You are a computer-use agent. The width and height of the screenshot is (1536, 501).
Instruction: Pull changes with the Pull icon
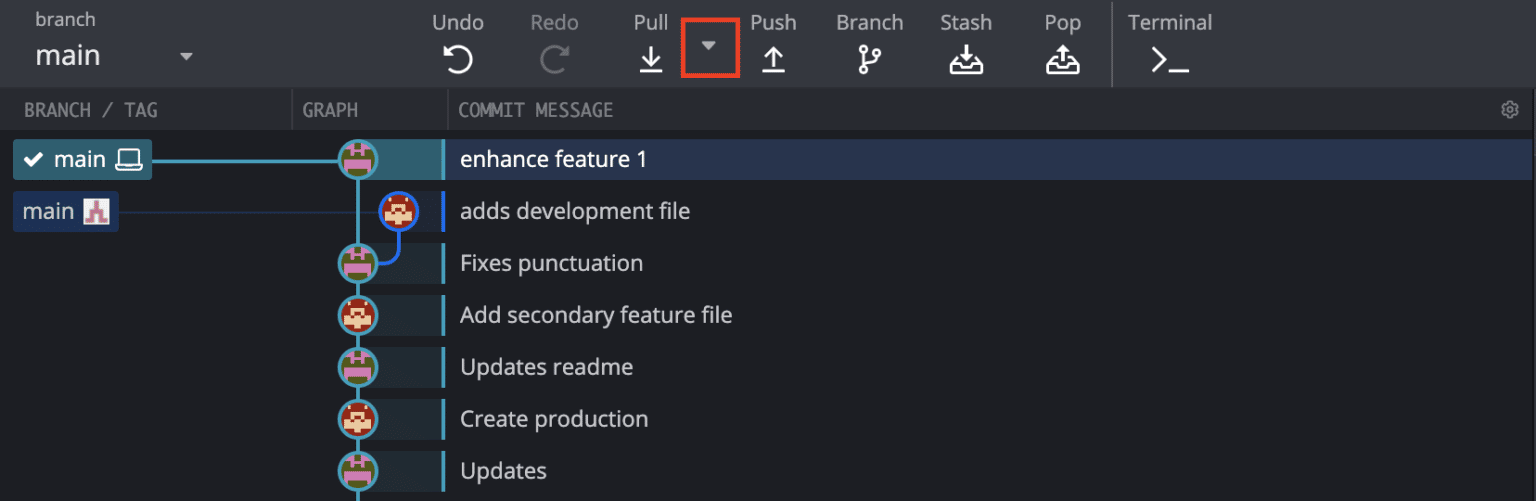[x=651, y=60]
